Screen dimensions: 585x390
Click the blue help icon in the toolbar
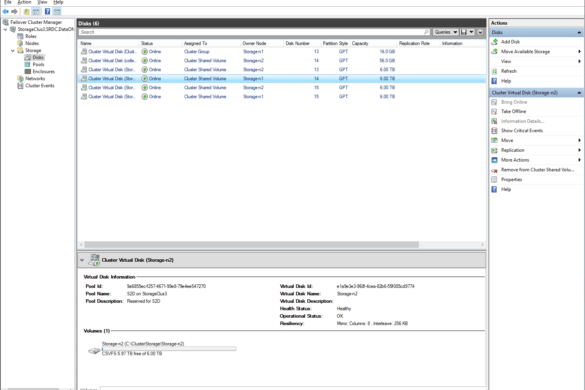coord(47,12)
